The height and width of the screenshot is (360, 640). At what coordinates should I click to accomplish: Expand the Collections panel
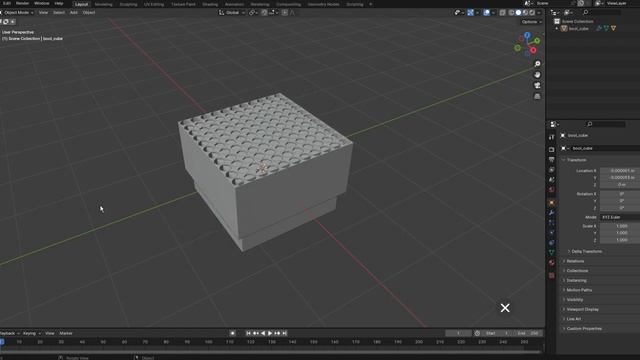[x=576, y=271]
